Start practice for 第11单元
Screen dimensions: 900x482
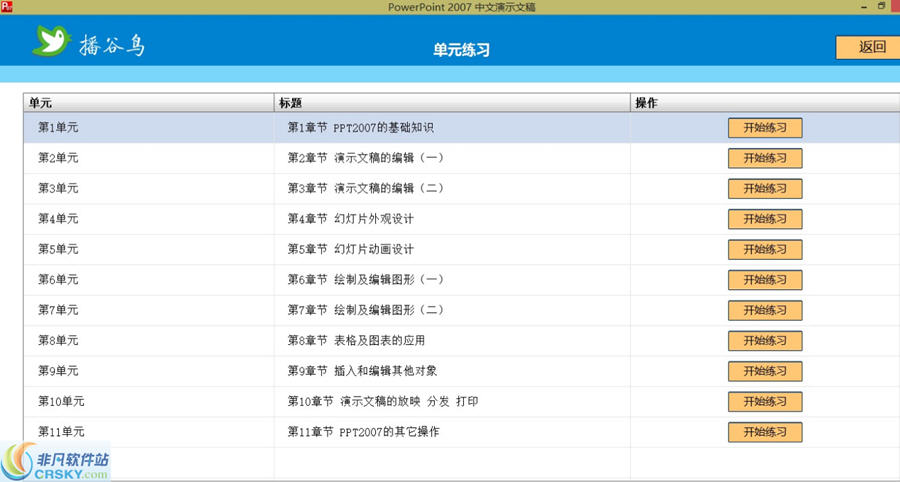point(765,432)
